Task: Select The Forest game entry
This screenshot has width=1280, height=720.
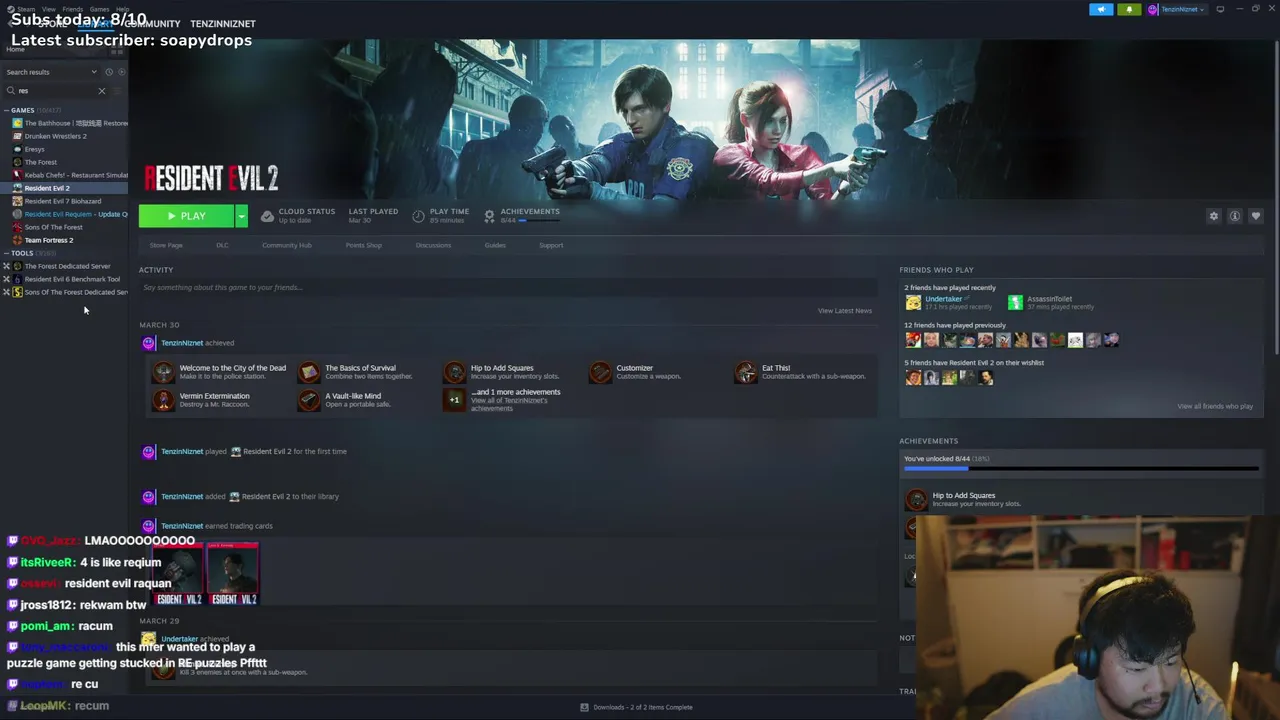Action: pos(40,162)
